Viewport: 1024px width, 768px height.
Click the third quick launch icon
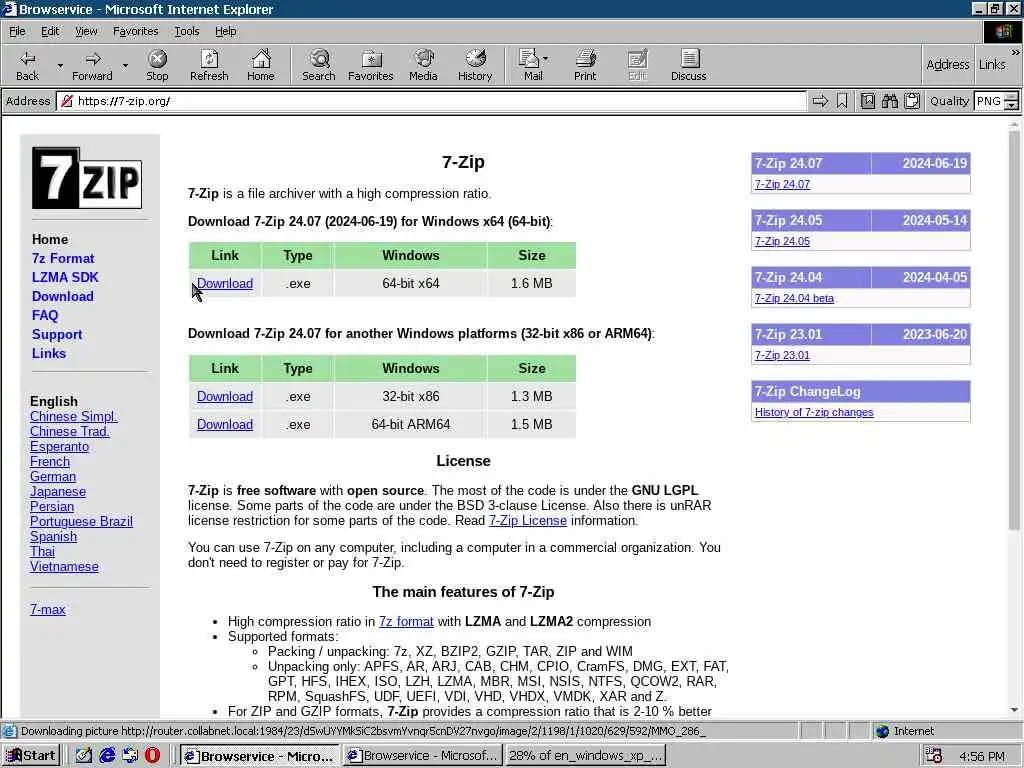coord(130,756)
